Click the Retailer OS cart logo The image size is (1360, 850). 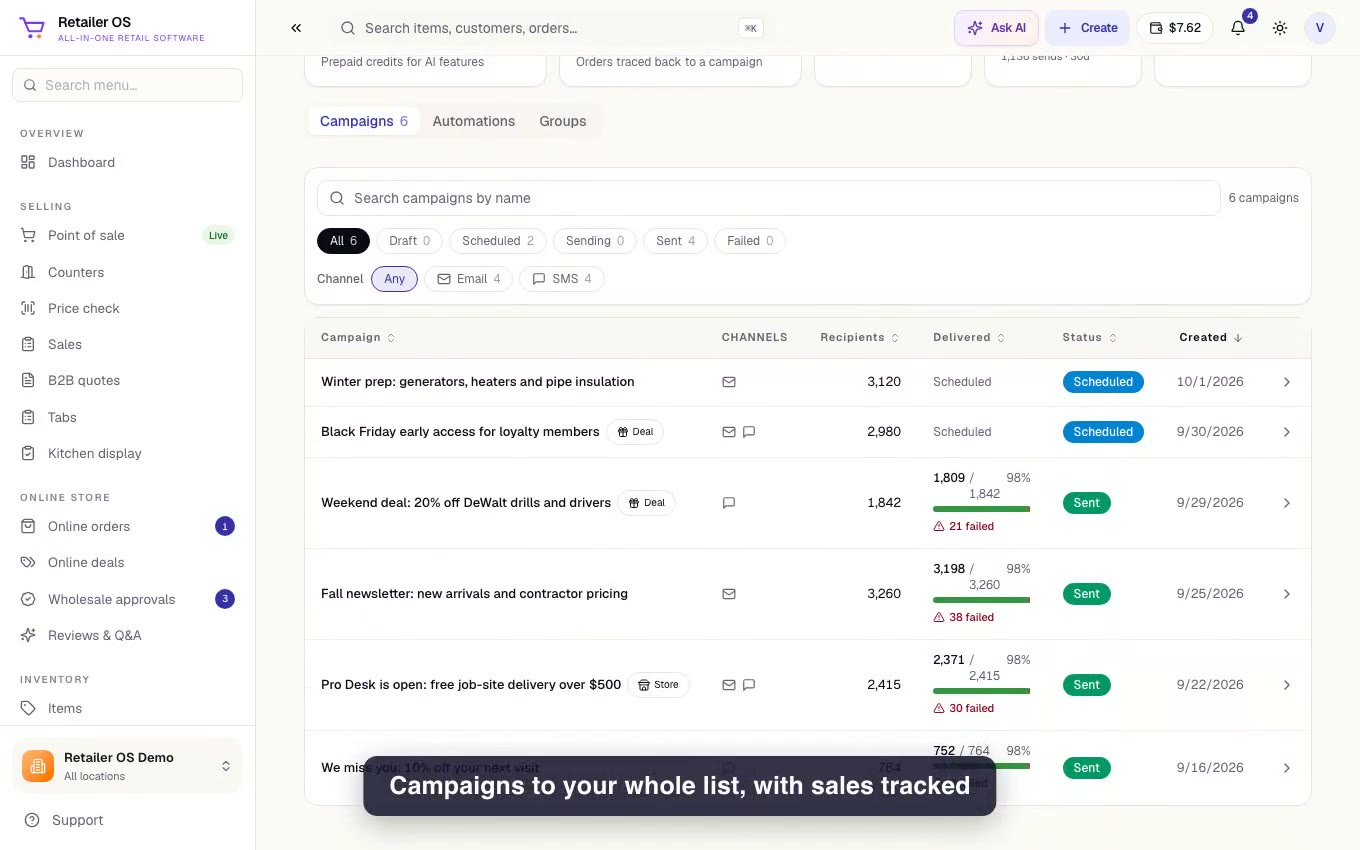(x=32, y=28)
